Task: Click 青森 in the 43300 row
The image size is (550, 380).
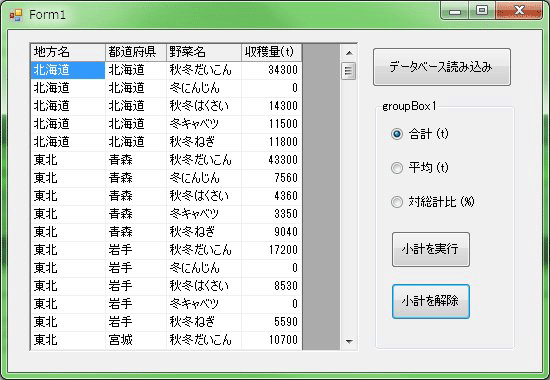Action: click(x=136, y=160)
